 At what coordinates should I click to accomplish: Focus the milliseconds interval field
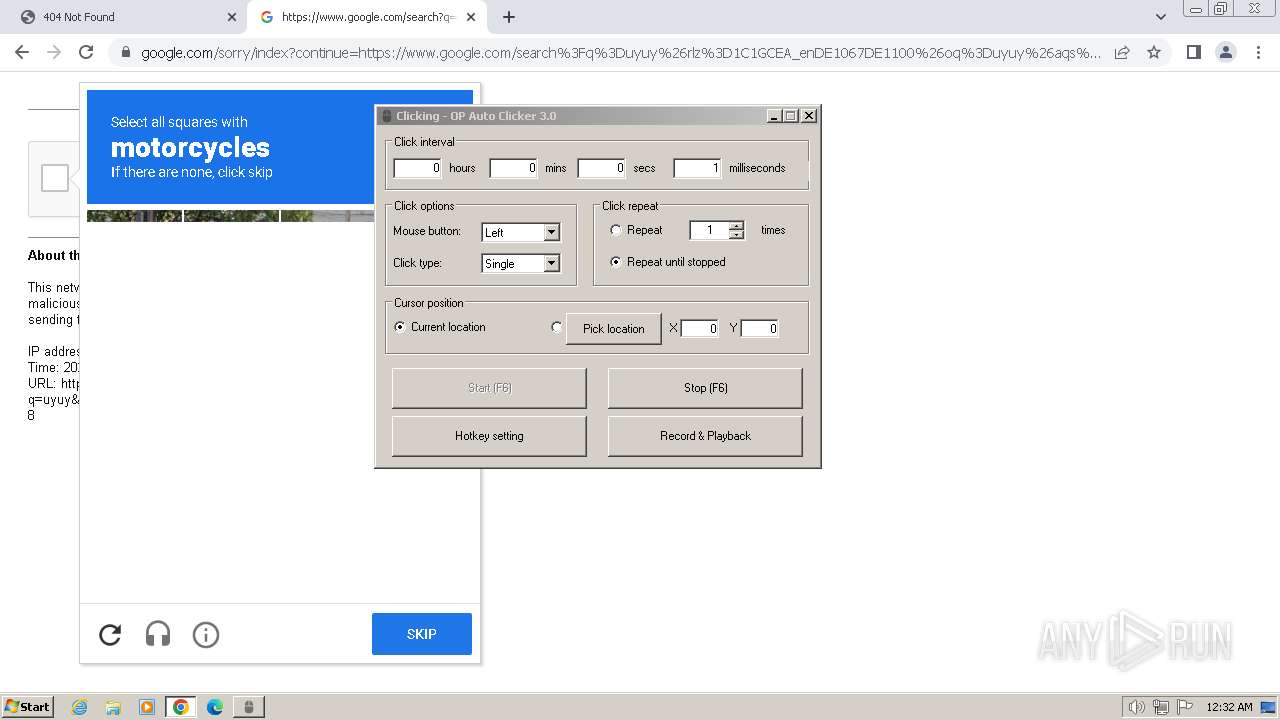point(697,168)
